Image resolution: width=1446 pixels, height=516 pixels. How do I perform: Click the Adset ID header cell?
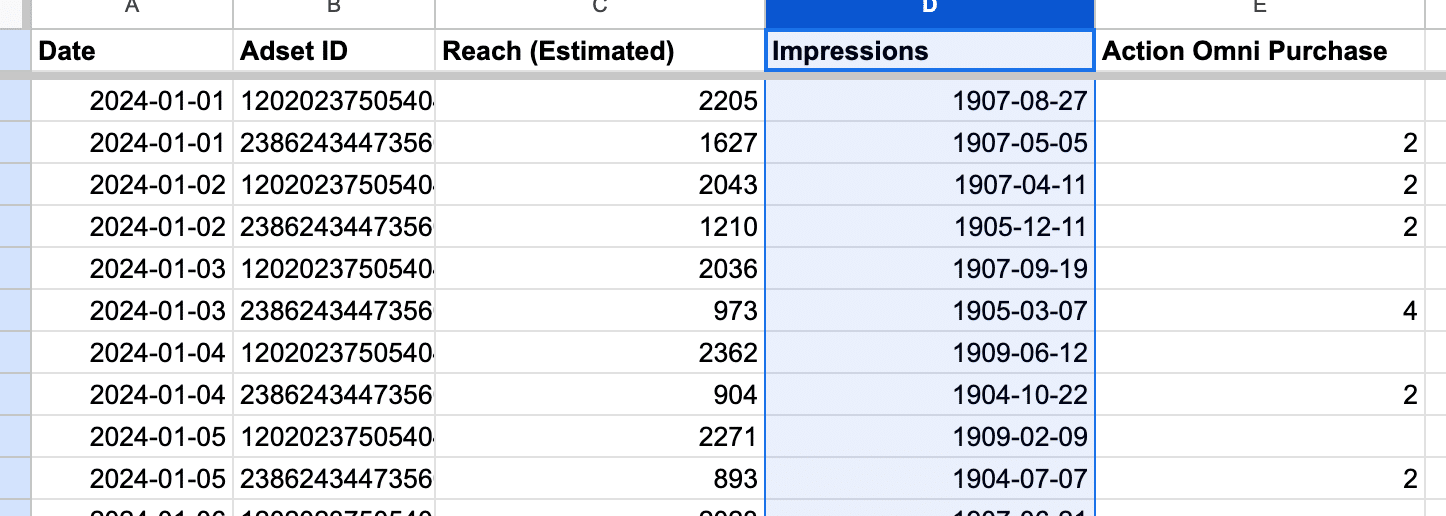pos(334,51)
